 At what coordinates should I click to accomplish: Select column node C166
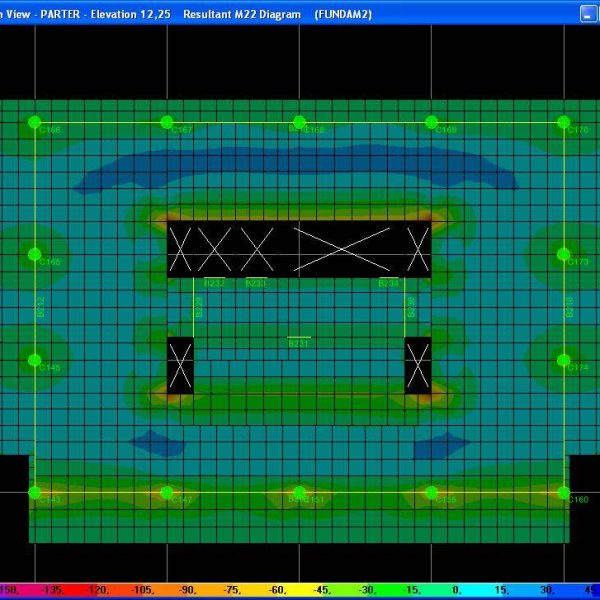tap(34, 122)
